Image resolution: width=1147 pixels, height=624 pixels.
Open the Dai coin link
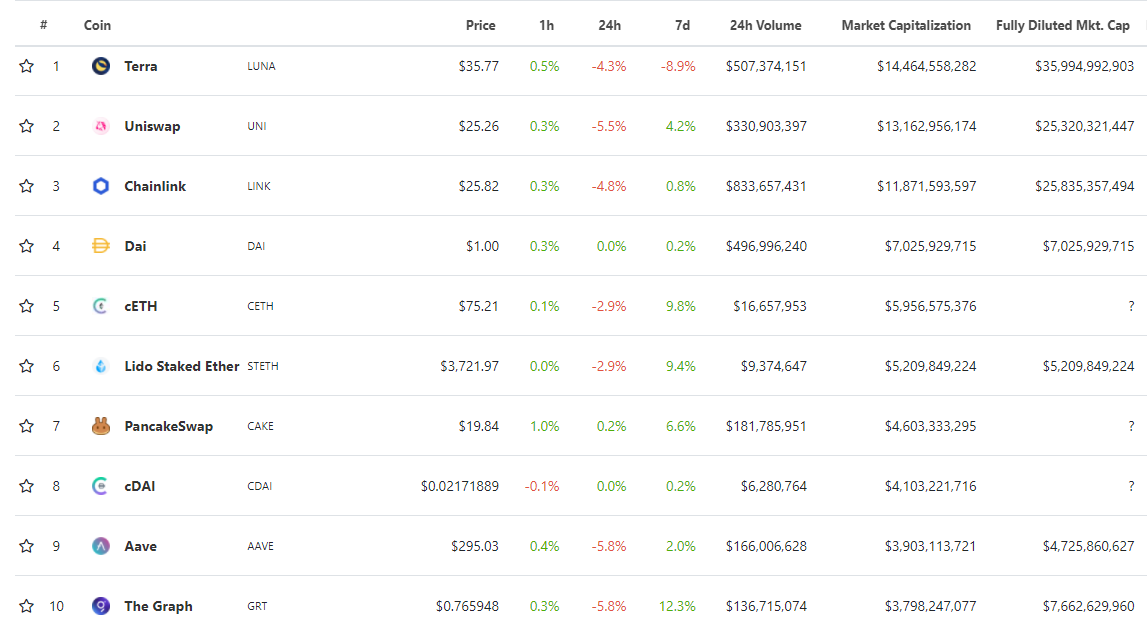click(x=135, y=246)
